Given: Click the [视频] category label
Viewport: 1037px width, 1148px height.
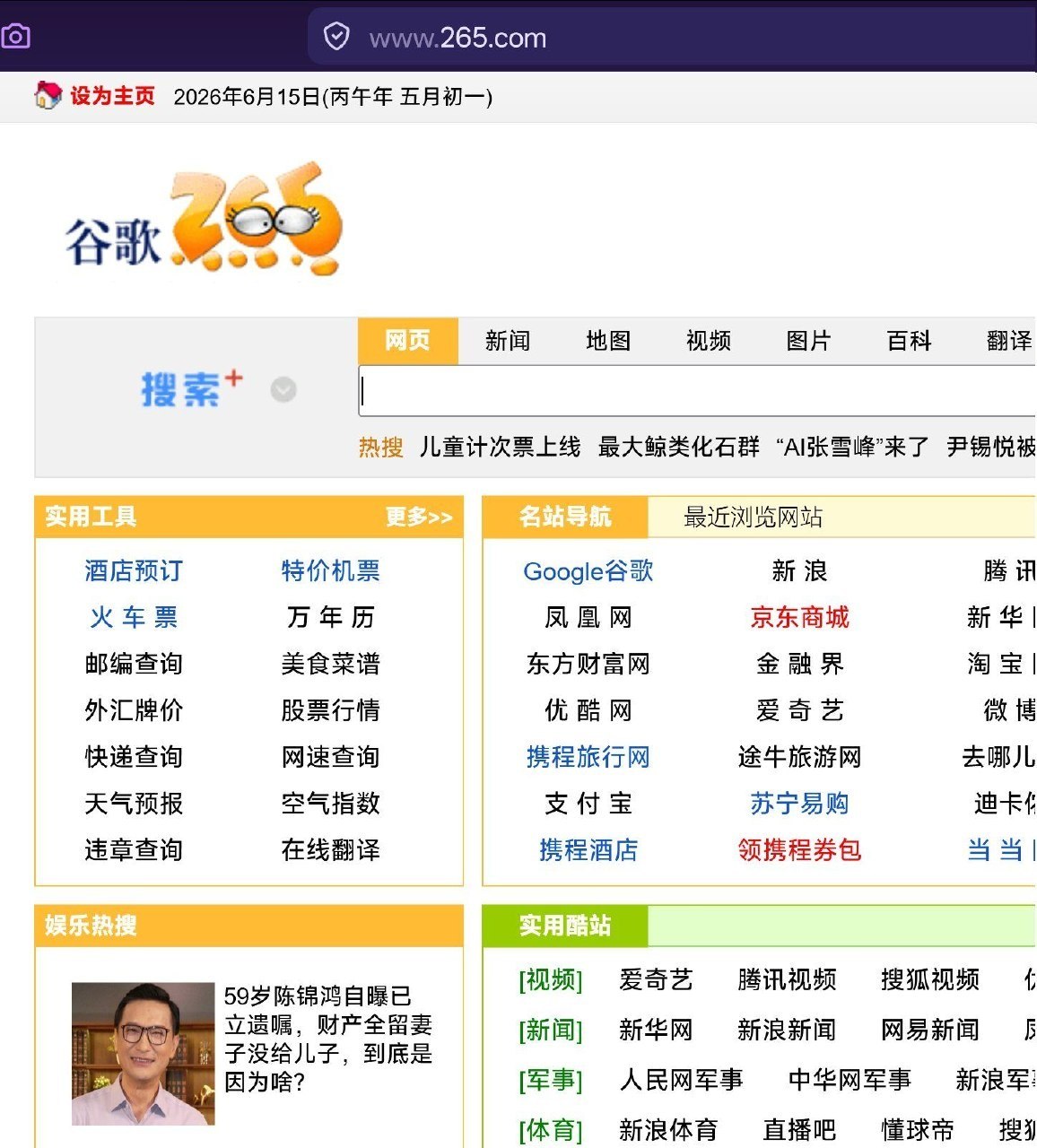Looking at the screenshot, I should click(551, 979).
